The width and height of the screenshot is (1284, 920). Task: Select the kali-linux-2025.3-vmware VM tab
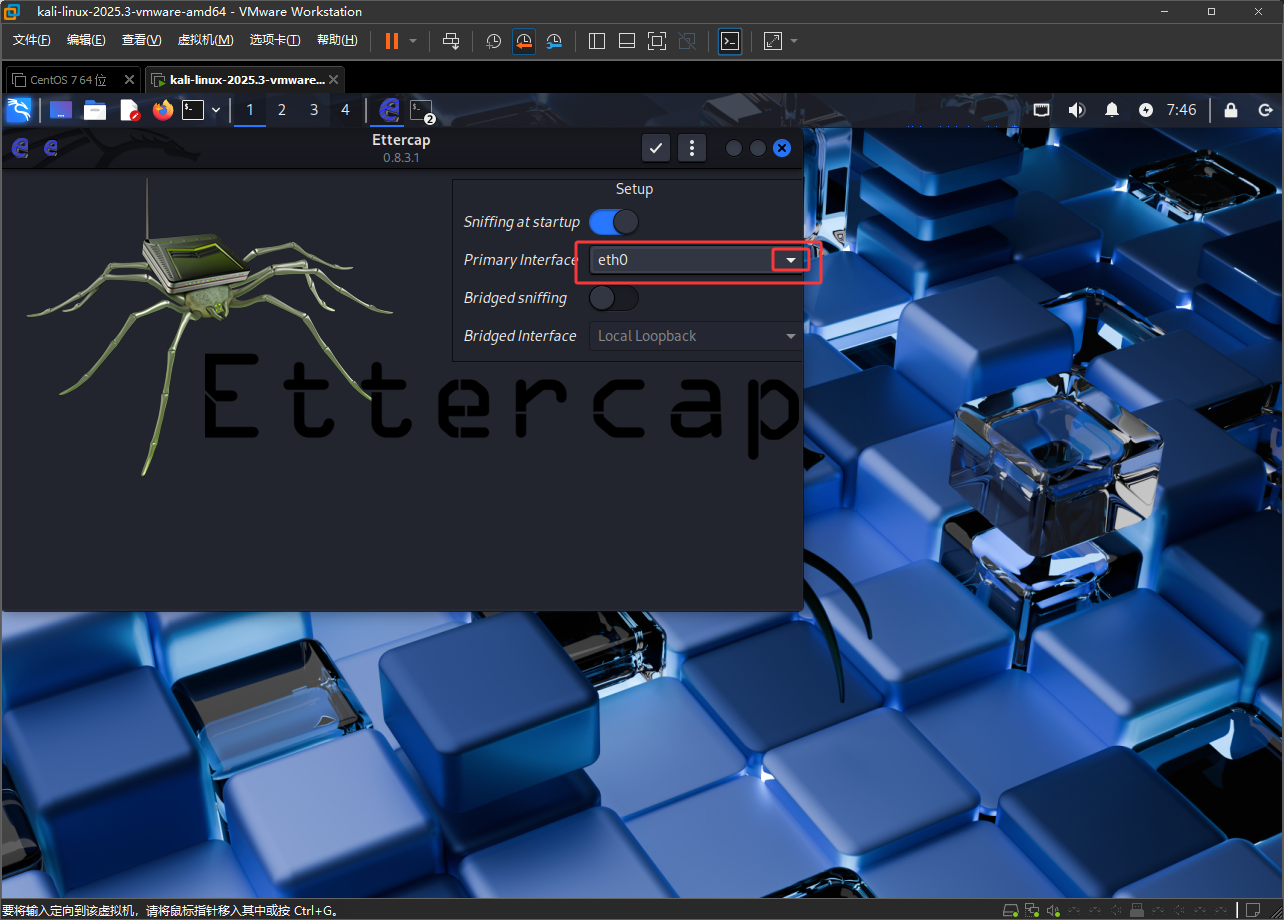pos(244,80)
